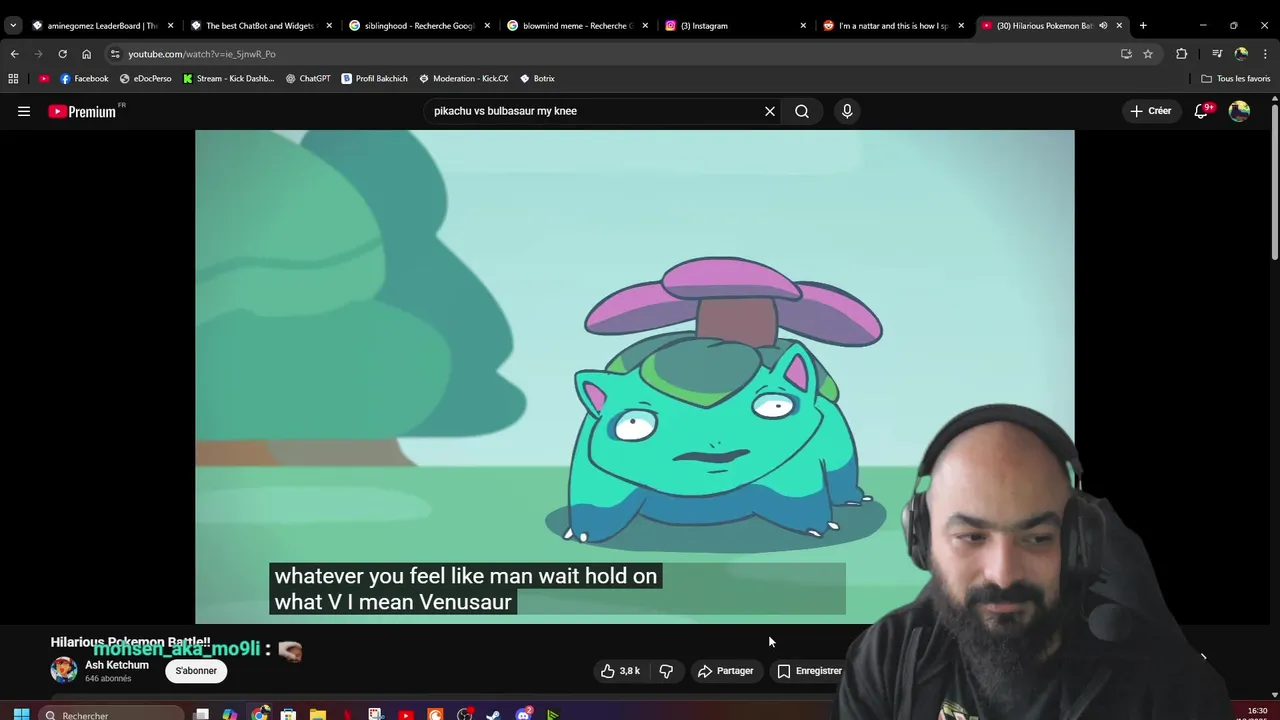Click Partager share button
1280x720 pixels.
pos(726,671)
